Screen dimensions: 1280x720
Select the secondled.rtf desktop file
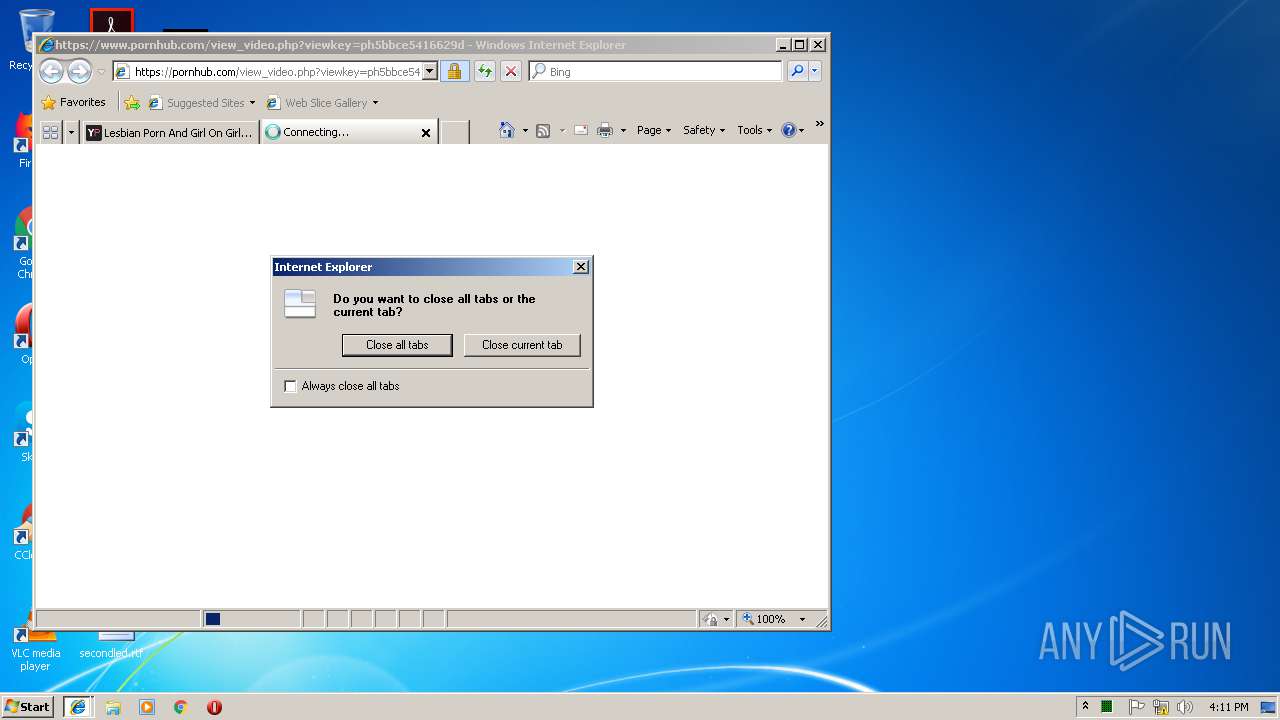[111, 645]
